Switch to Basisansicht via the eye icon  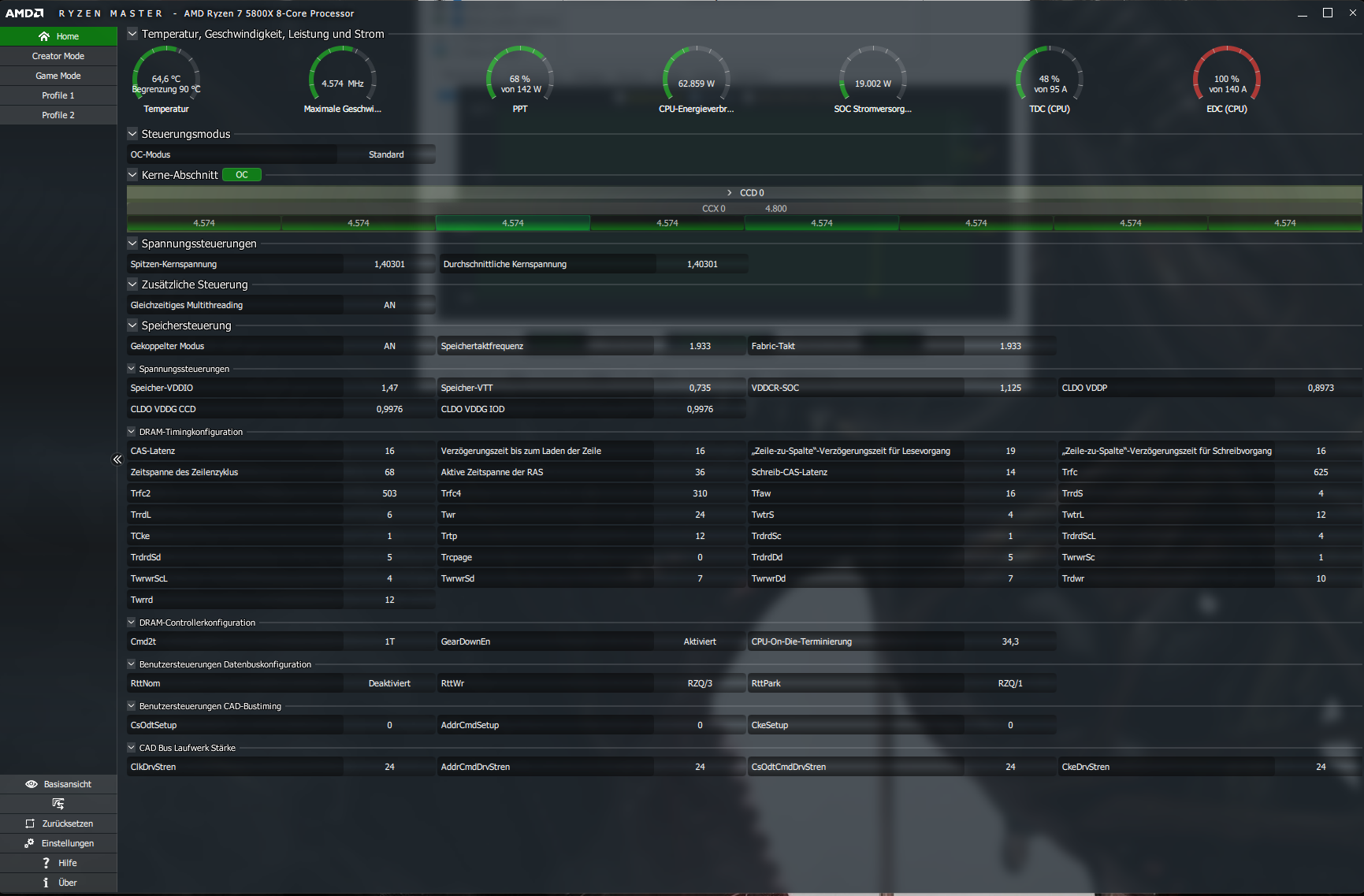[x=32, y=784]
